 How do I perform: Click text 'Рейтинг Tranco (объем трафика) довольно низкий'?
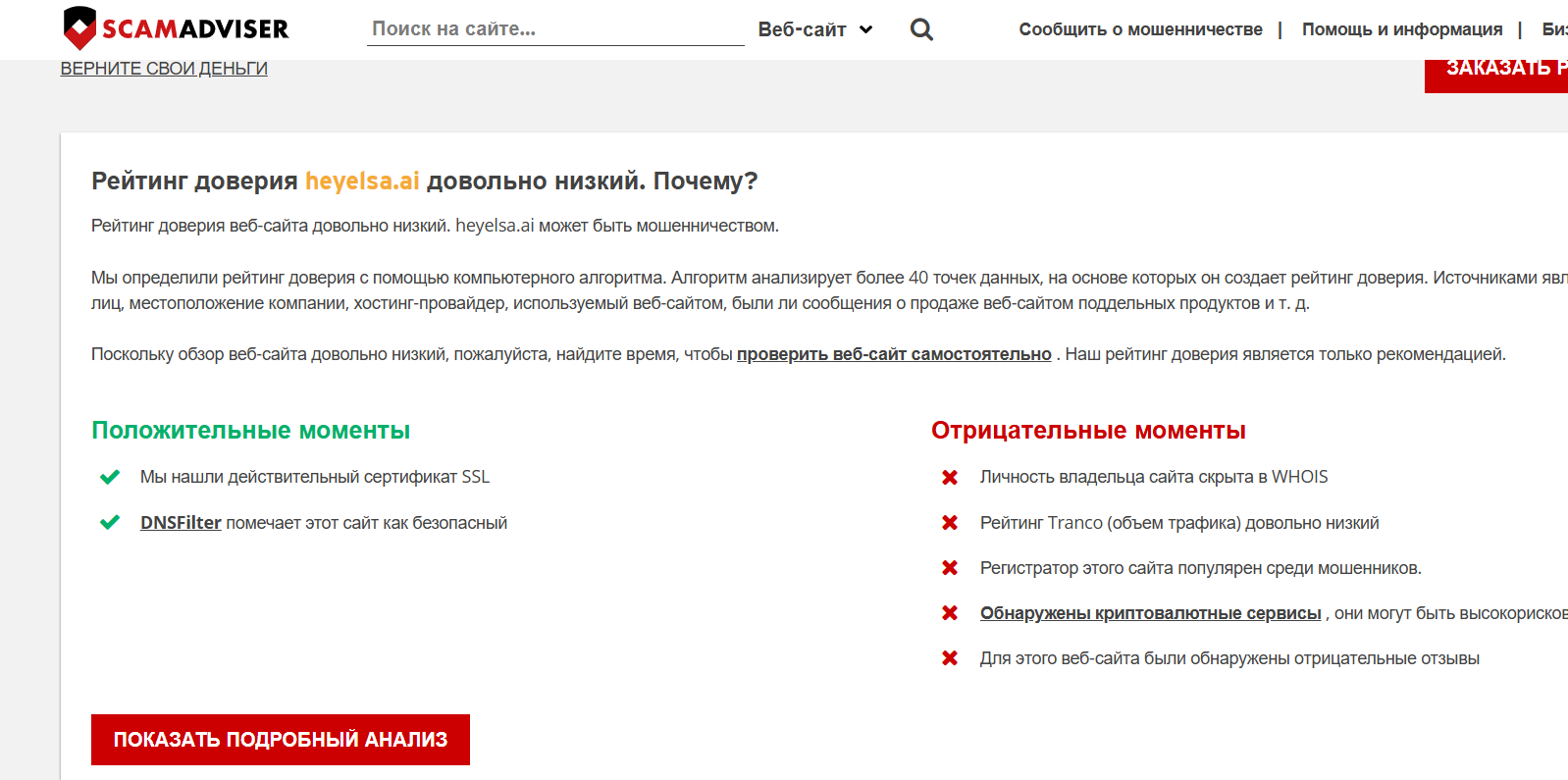(x=1179, y=523)
